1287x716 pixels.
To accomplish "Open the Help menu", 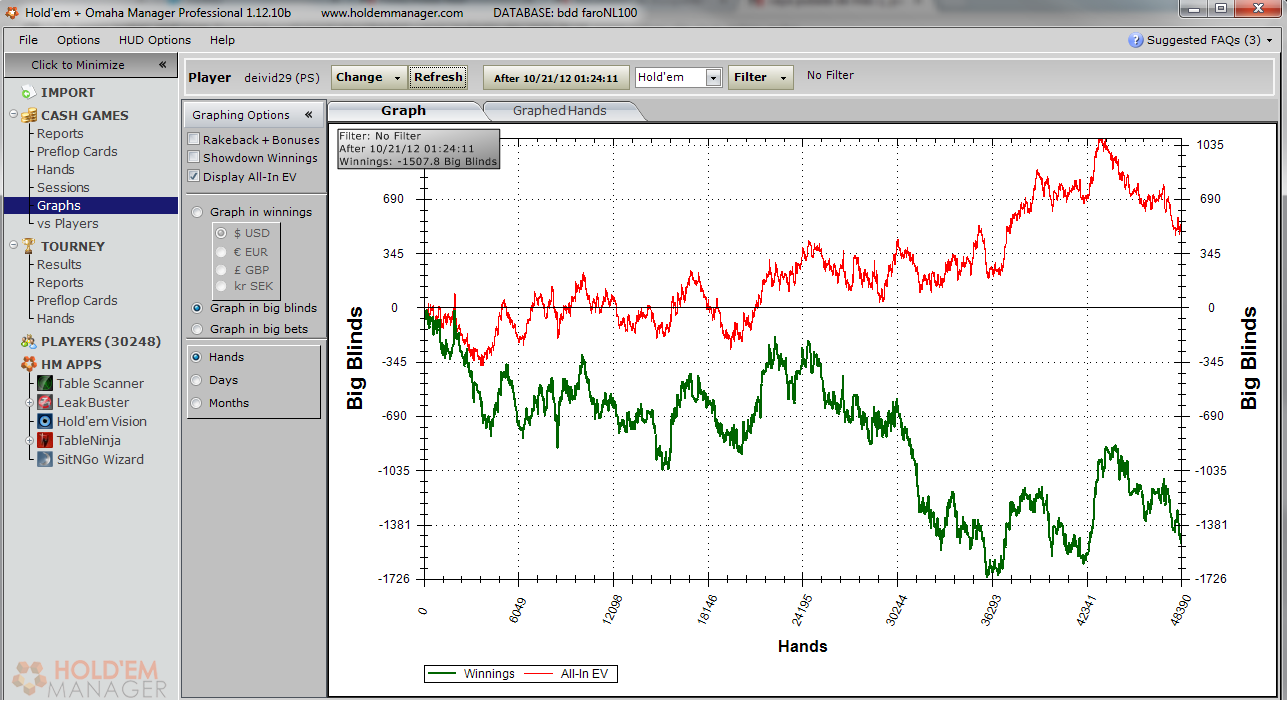I will click(222, 40).
